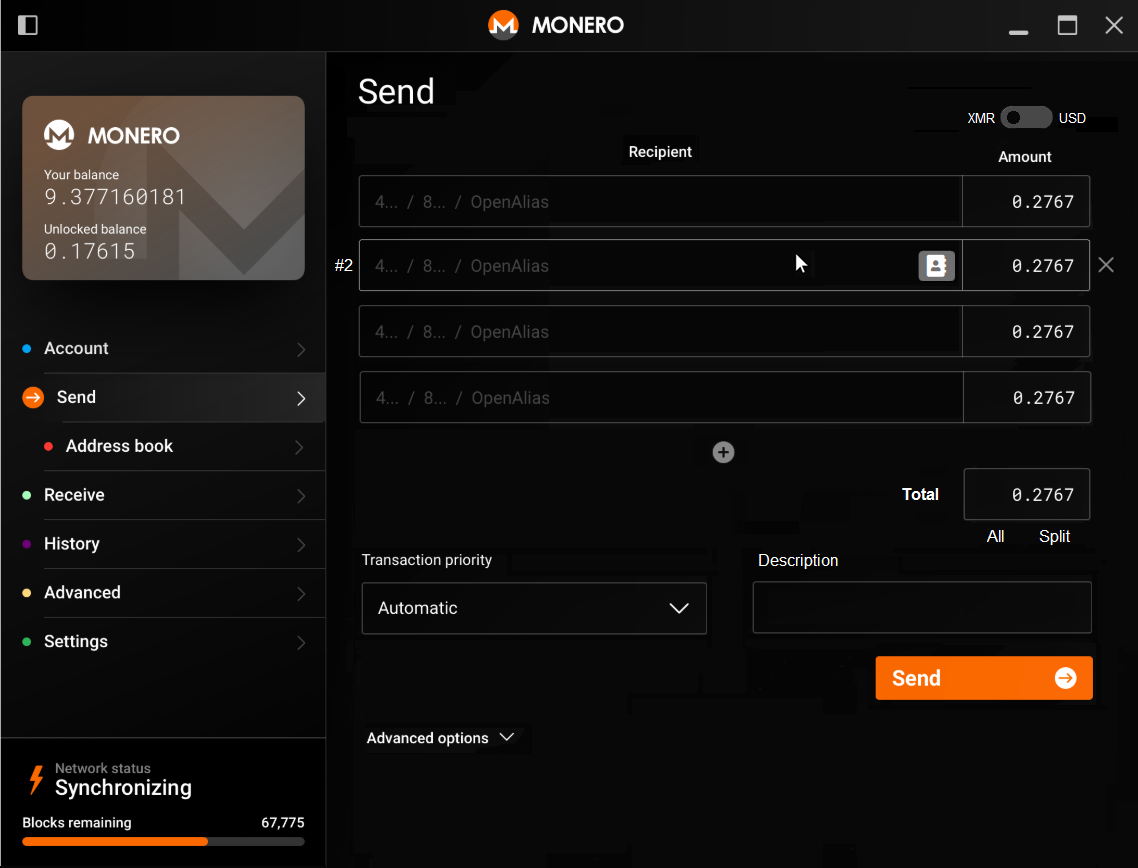Focus the third recipient address field
The width and height of the screenshot is (1138, 868).
(x=660, y=331)
